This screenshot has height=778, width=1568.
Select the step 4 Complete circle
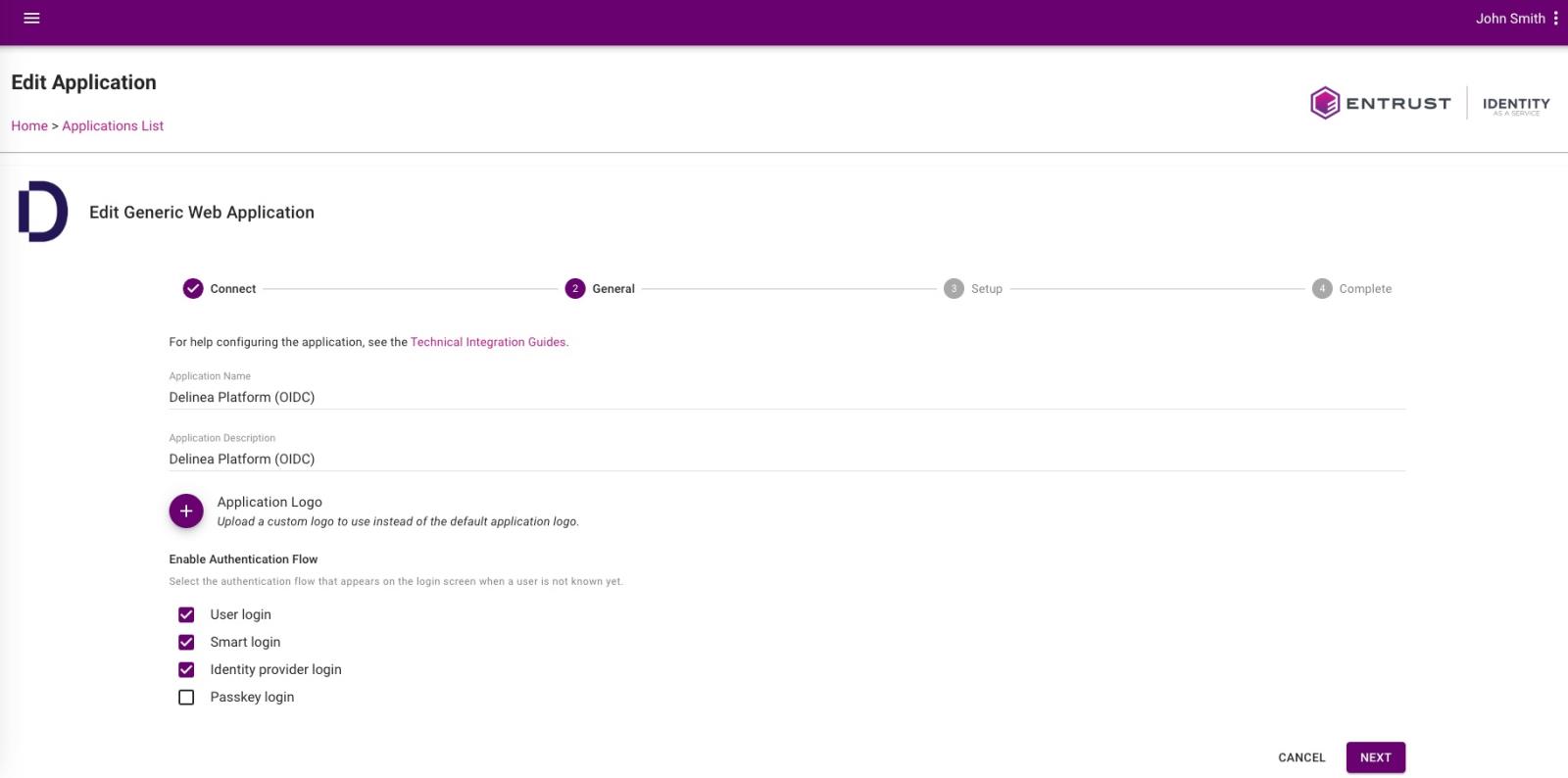(x=1322, y=289)
